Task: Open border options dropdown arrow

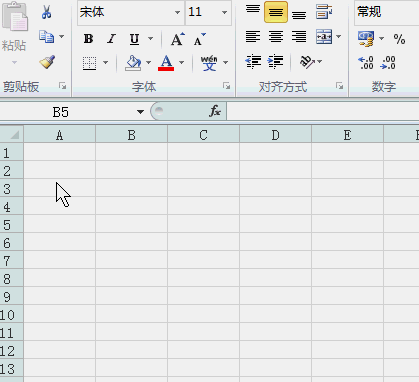Action: 105,62
